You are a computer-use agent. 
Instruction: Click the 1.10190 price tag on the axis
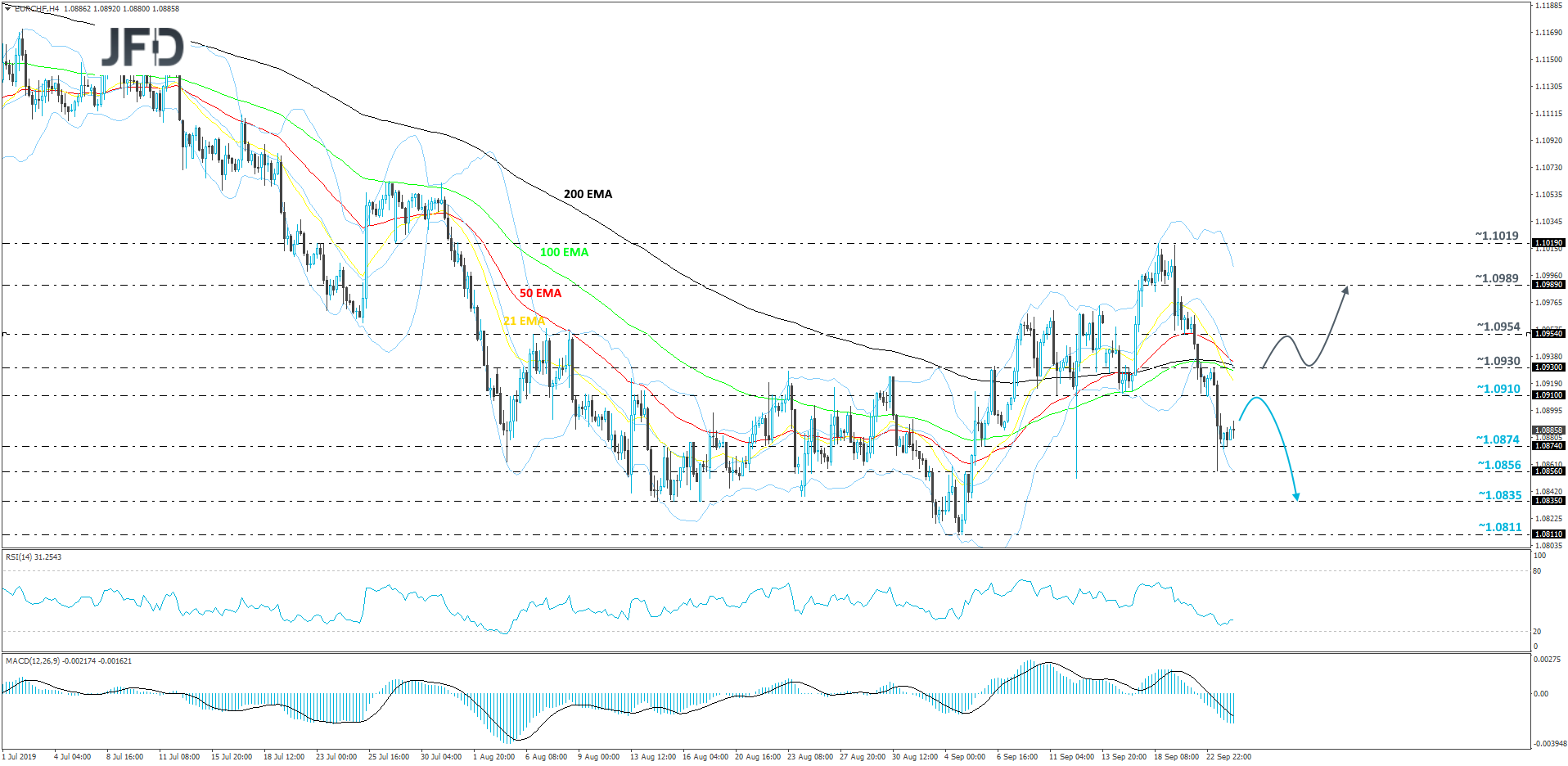[1548, 243]
